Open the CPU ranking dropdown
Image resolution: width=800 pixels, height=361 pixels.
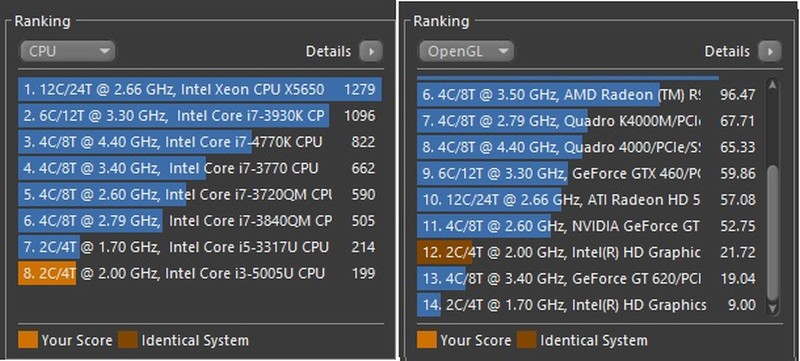click(67, 51)
